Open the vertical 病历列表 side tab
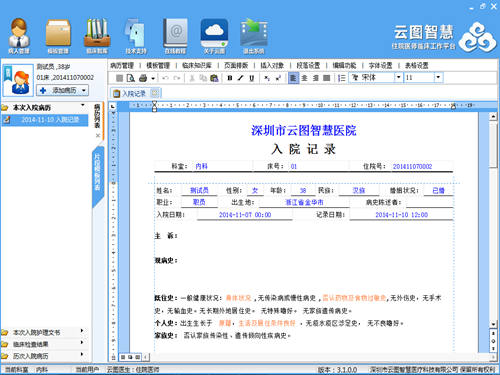 click(97, 116)
